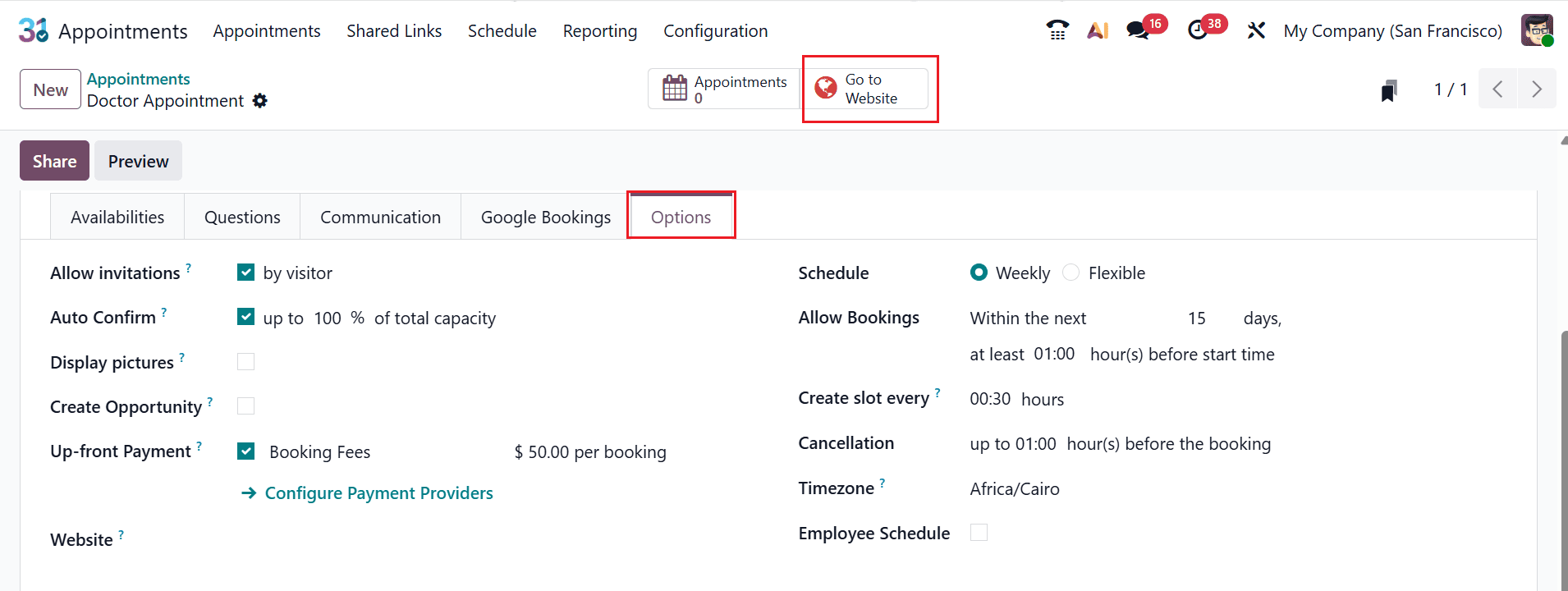Click the Appointments app logo icon
Screen dimensions: 1568x591
(34, 30)
